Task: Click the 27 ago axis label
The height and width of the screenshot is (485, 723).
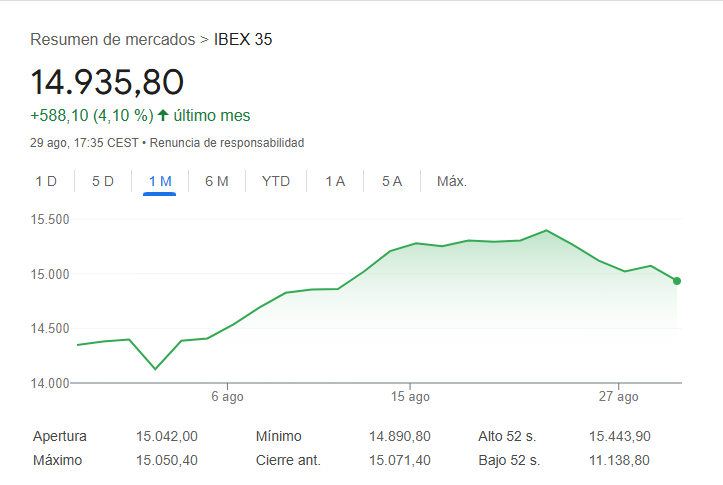Action: coord(619,397)
